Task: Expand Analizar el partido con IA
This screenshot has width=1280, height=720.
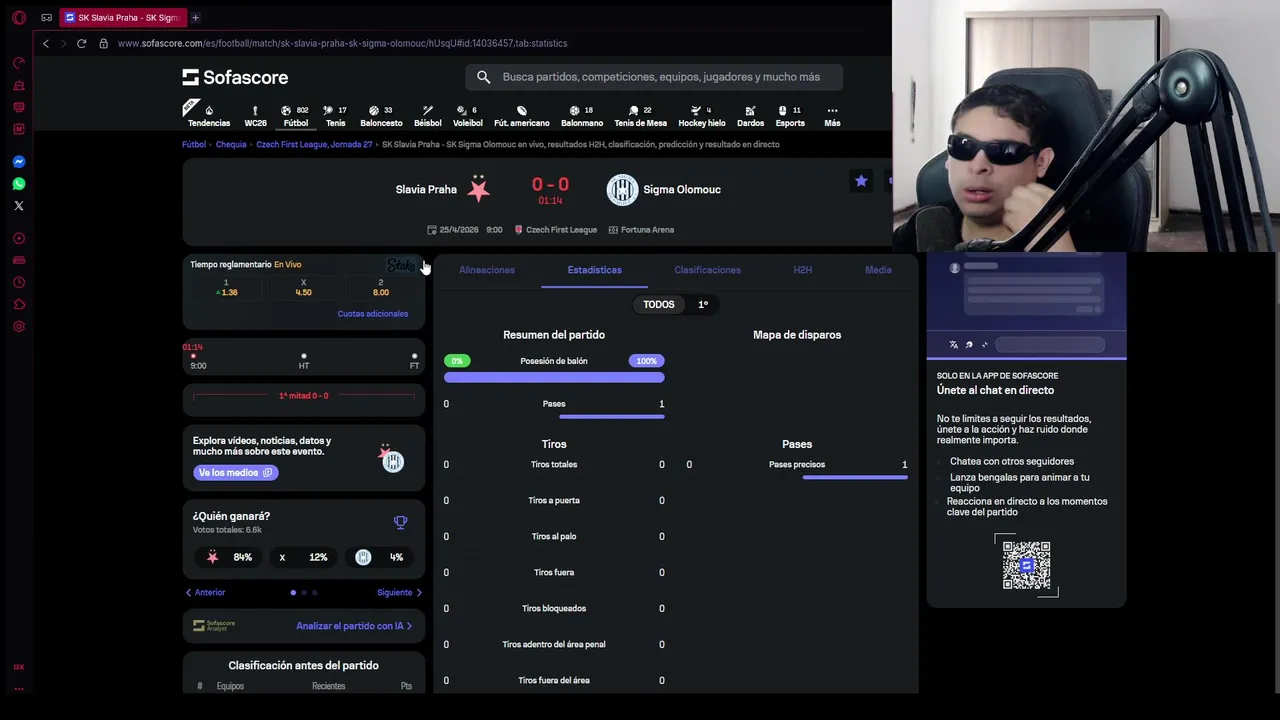Action: pyautogui.click(x=354, y=626)
